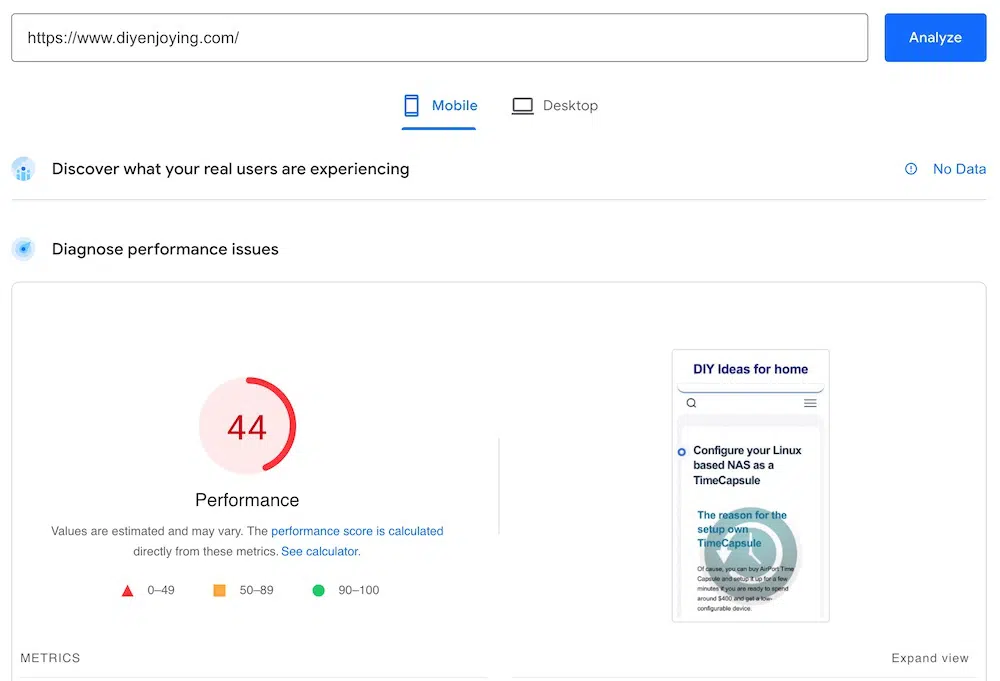Click 'DIY Ideas for home' preview title
Image resolution: width=1000 pixels, height=681 pixels.
point(751,369)
